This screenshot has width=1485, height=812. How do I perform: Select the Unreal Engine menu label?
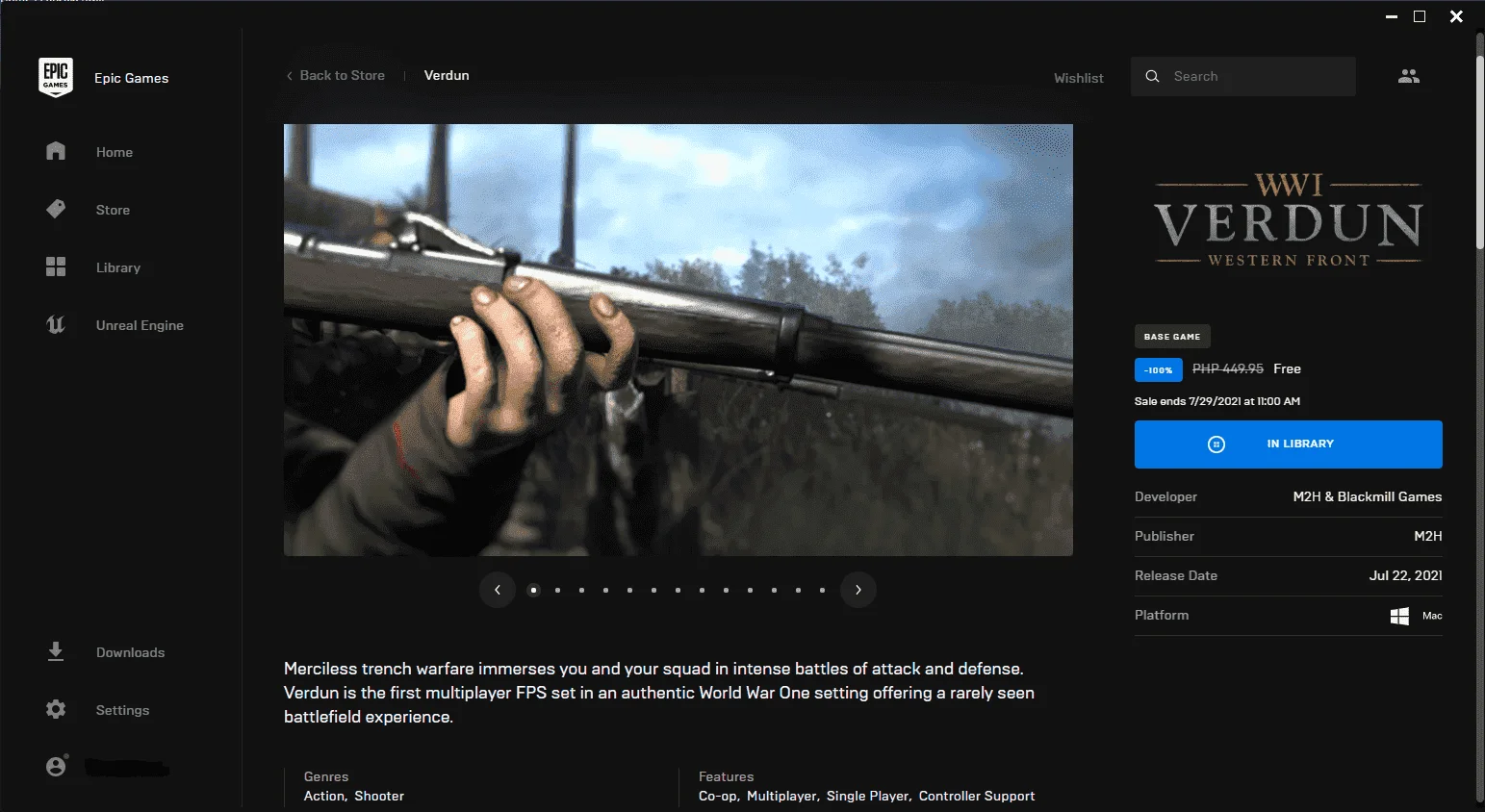click(x=140, y=325)
